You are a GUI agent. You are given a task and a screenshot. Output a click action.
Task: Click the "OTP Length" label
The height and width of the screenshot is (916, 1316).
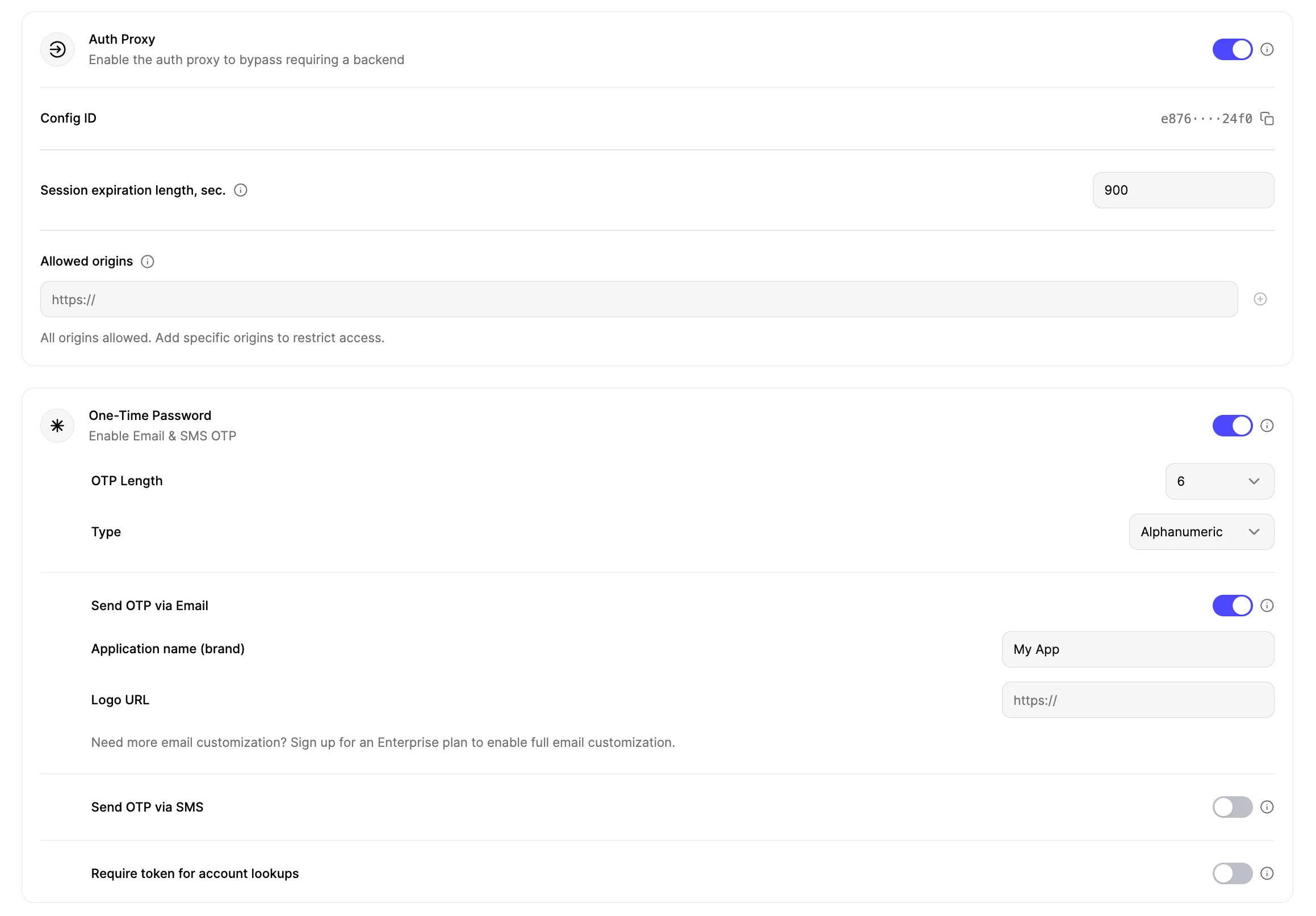[x=127, y=481]
